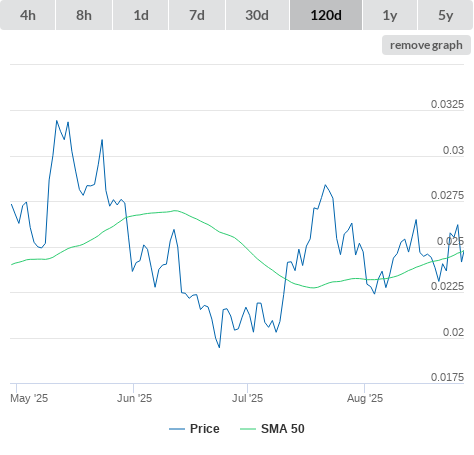The width and height of the screenshot is (474, 455).
Task: Switch to the 4h time range tab
Action: tap(27, 15)
